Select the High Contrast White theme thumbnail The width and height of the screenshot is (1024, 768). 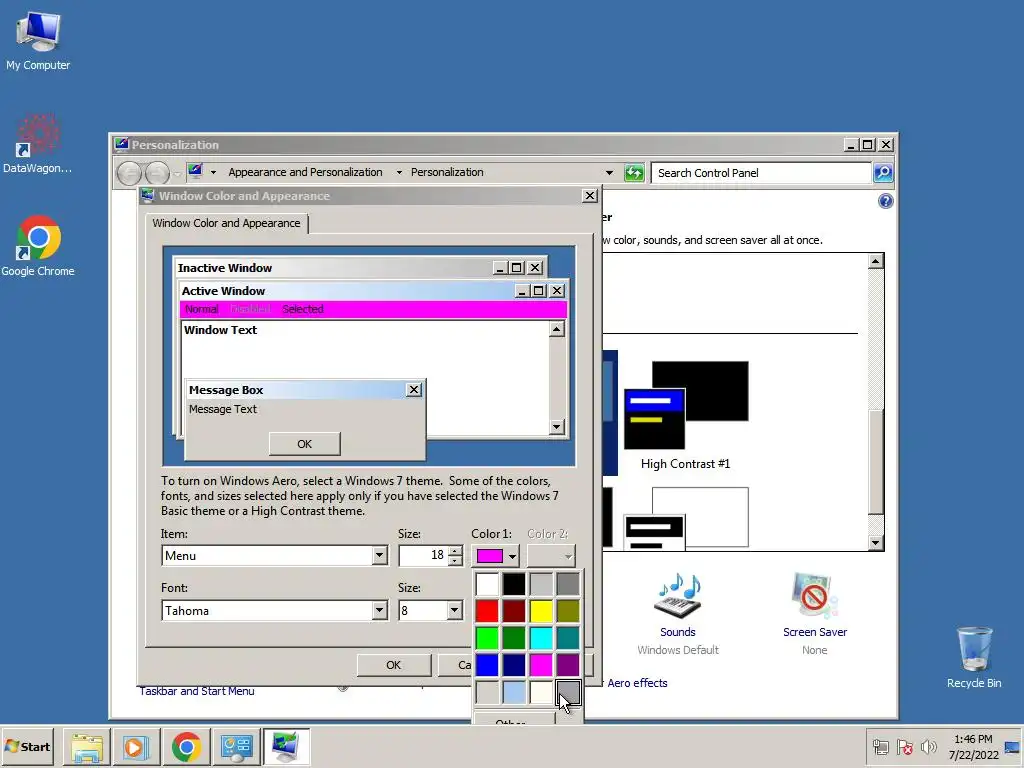point(686,517)
